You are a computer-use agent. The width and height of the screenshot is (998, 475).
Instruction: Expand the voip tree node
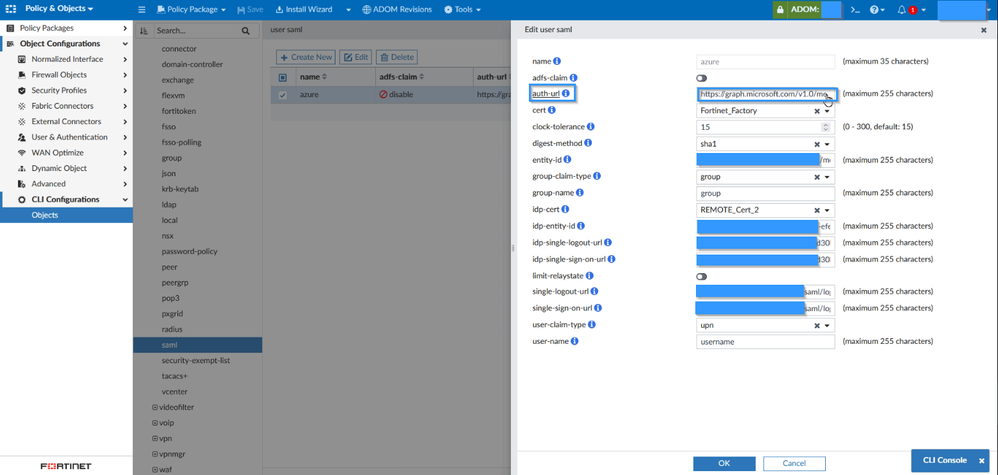point(154,423)
